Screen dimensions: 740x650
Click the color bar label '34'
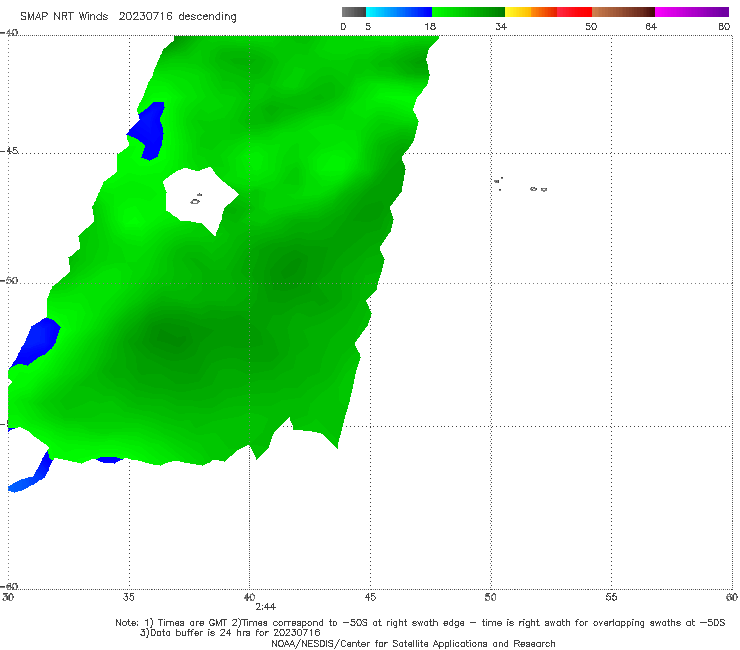(501, 27)
